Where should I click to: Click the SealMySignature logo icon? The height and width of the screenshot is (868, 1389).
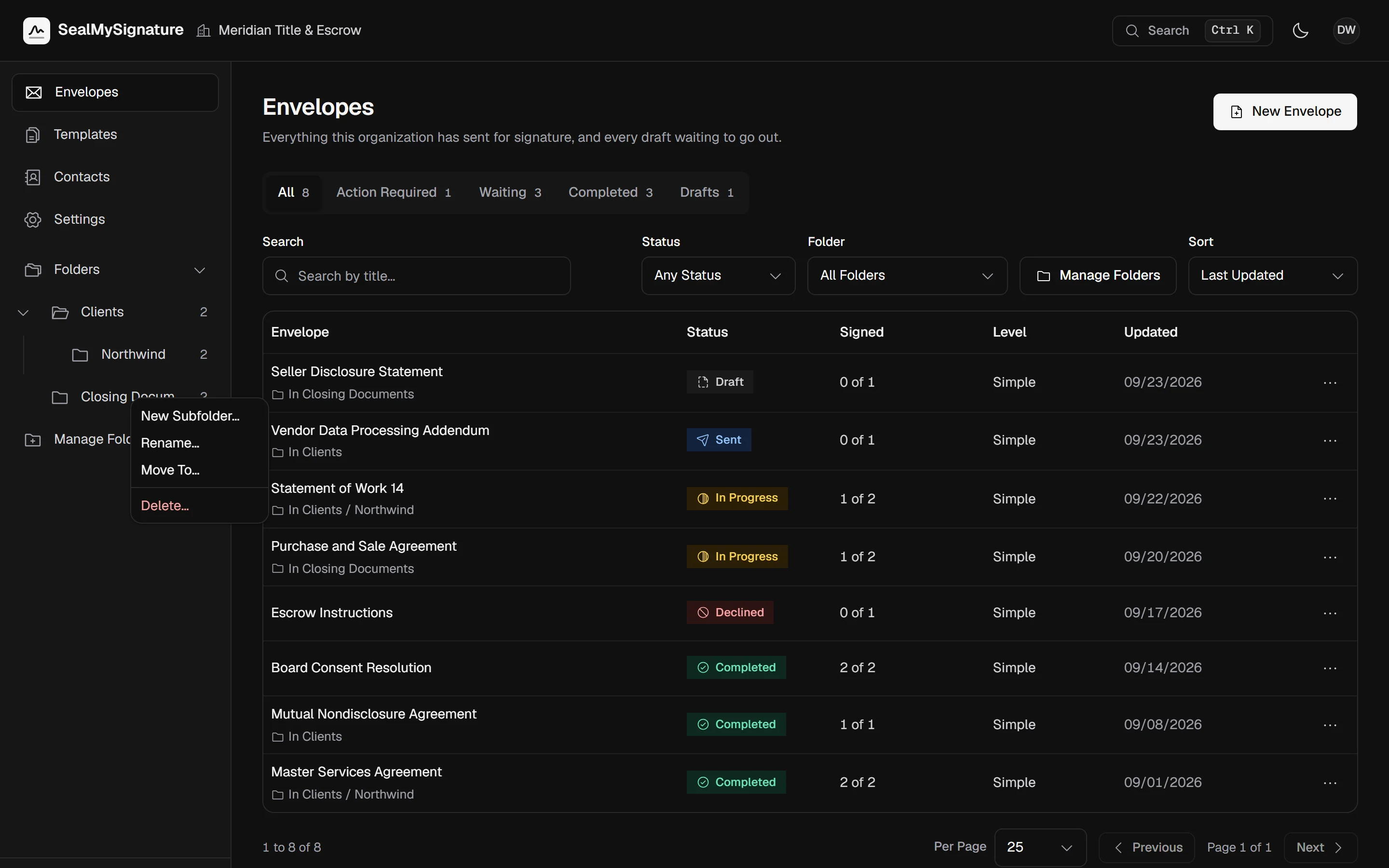[36, 30]
